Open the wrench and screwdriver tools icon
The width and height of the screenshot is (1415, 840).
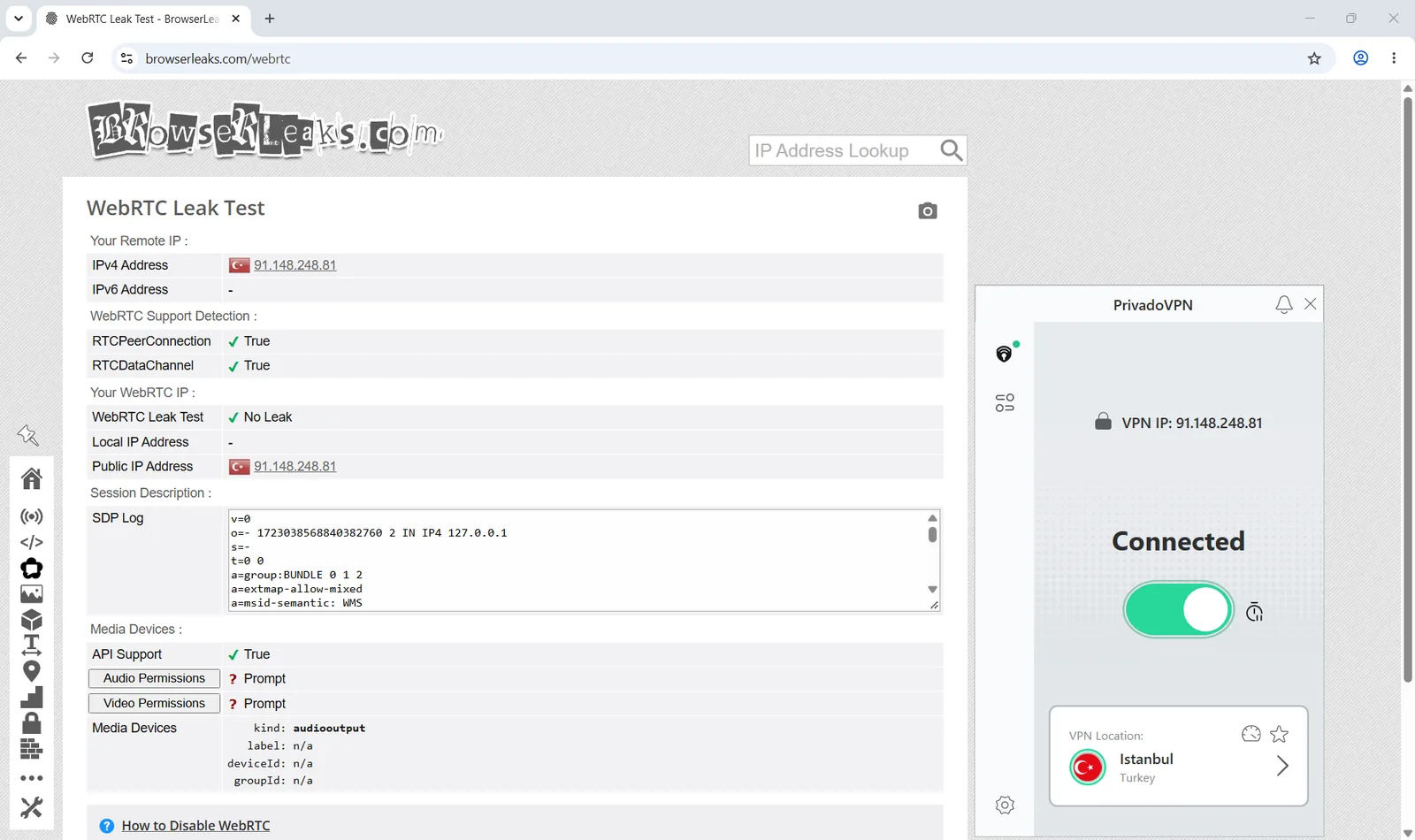[x=32, y=807]
